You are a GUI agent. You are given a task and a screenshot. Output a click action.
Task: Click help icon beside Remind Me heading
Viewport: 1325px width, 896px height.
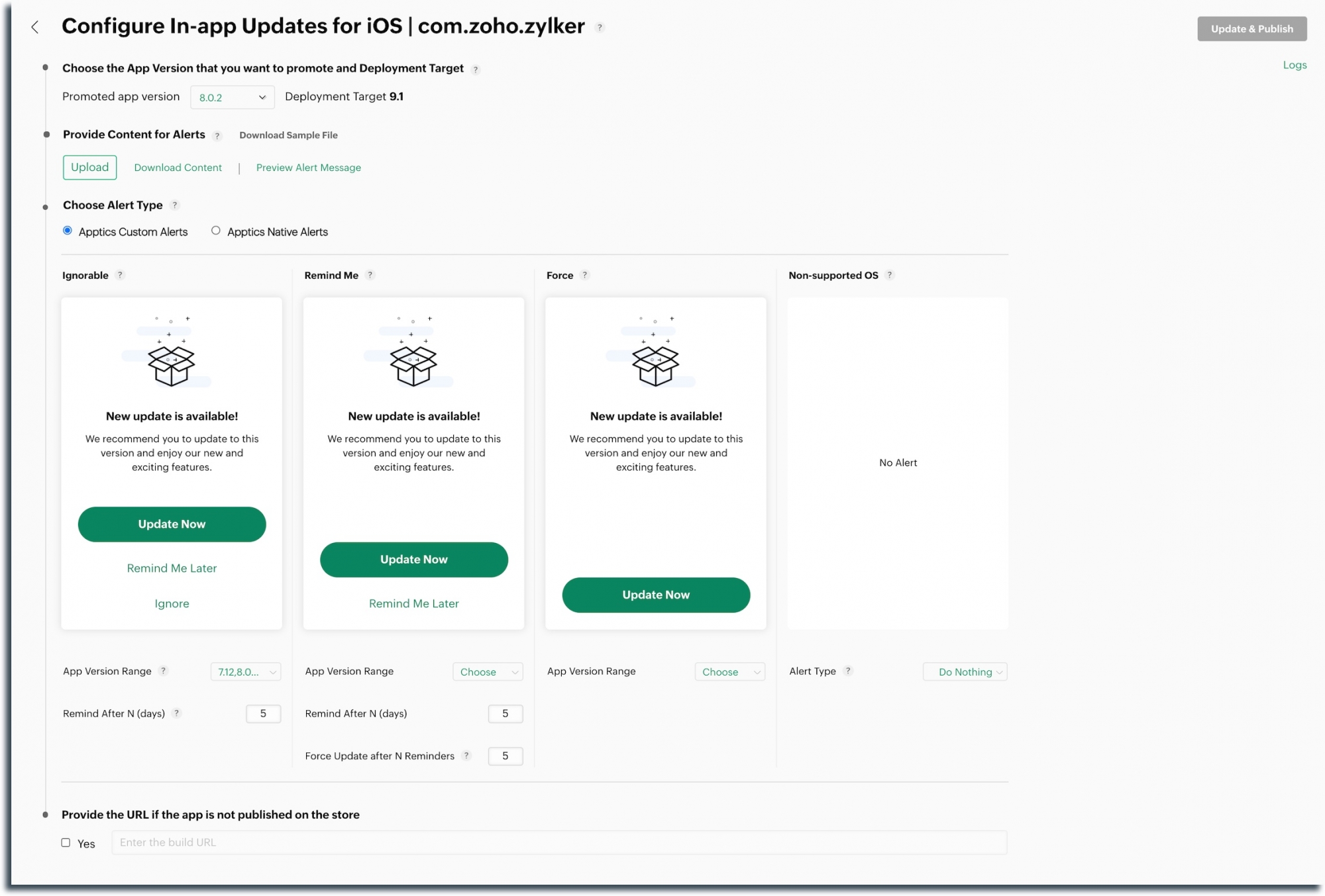[370, 275]
